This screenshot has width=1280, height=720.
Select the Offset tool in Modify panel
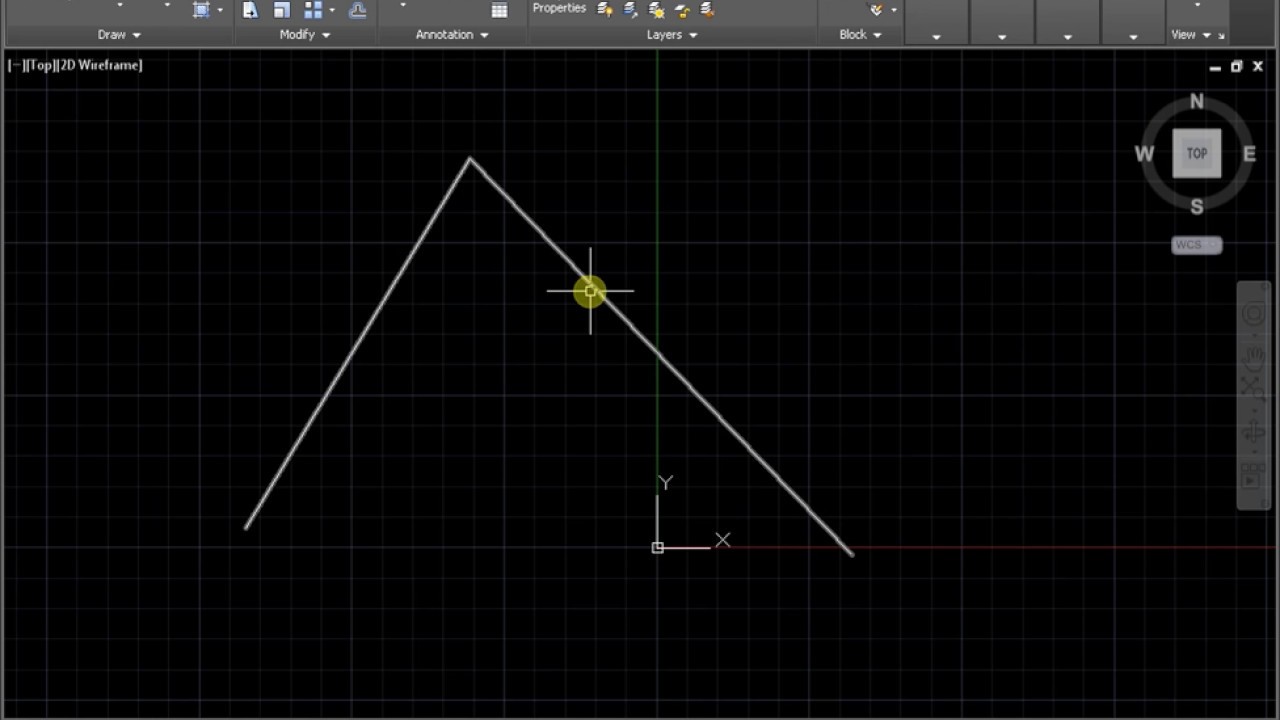pos(357,10)
